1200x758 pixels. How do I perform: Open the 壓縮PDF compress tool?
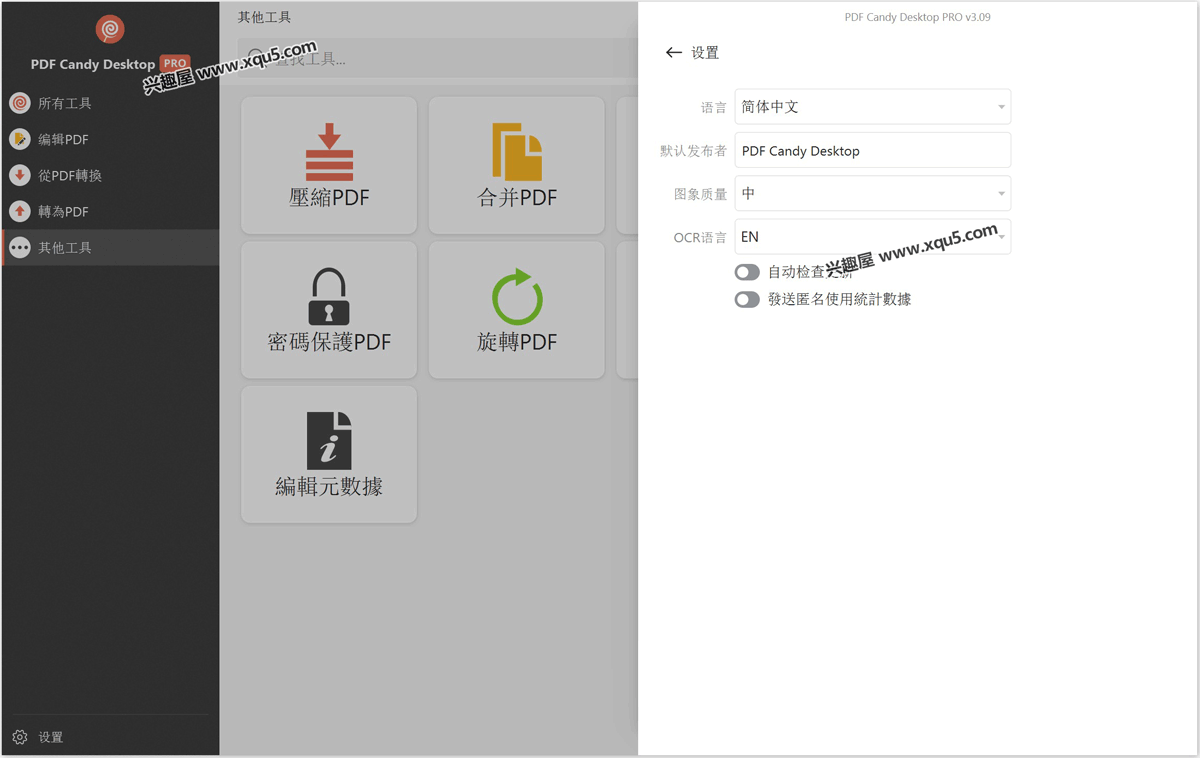coord(329,165)
